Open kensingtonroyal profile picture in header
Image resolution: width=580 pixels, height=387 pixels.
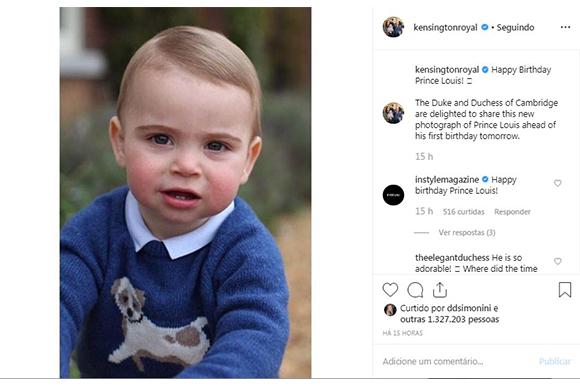[393, 27]
